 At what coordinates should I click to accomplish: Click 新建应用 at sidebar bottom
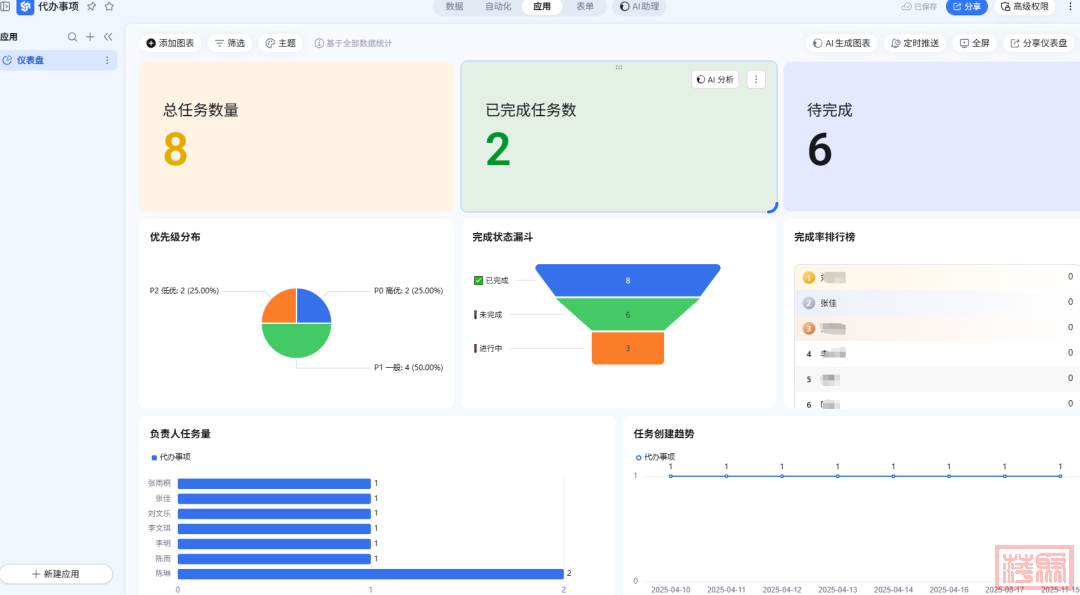[x=56, y=574]
